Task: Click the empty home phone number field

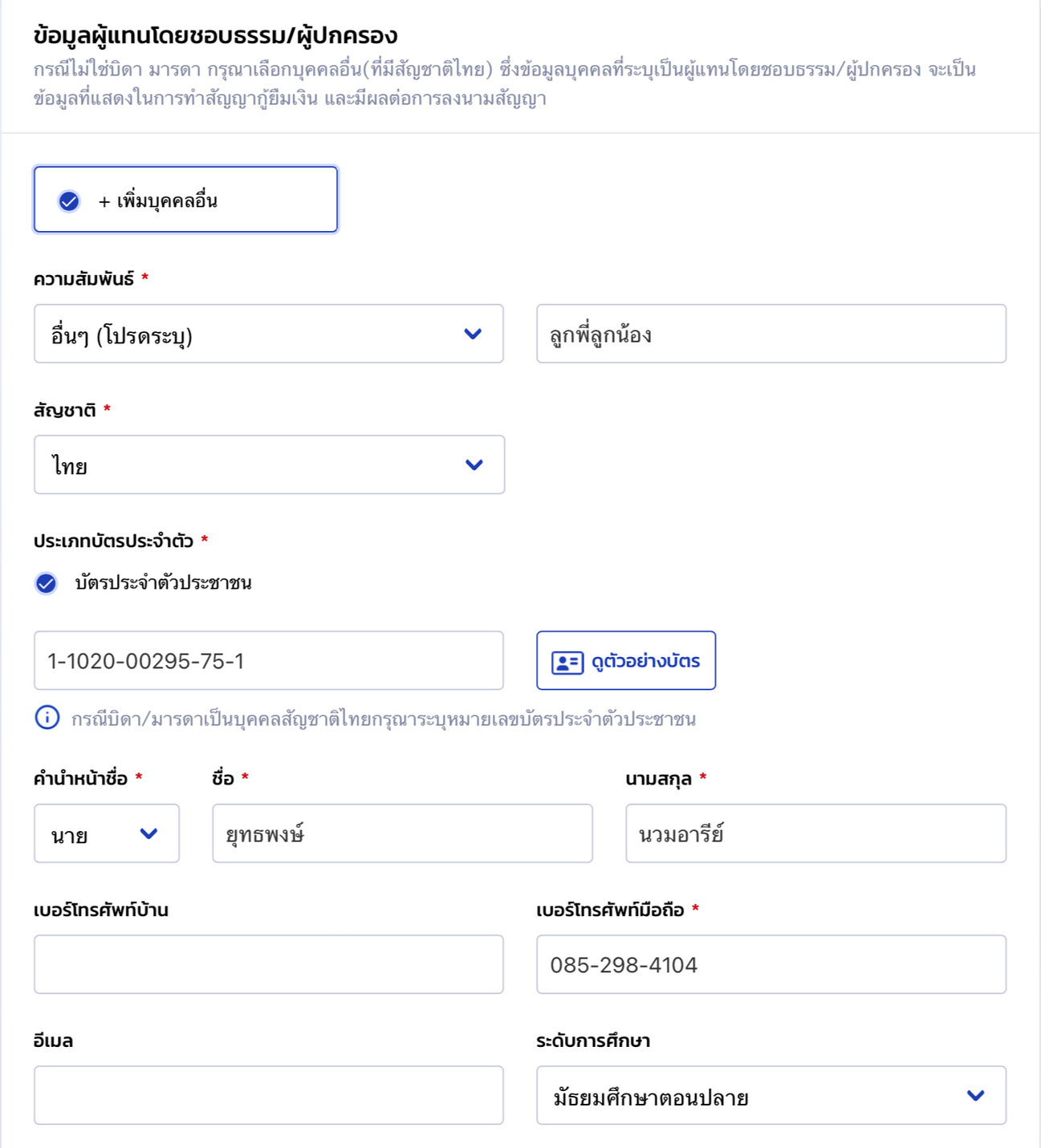Action: tap(268, 964)
